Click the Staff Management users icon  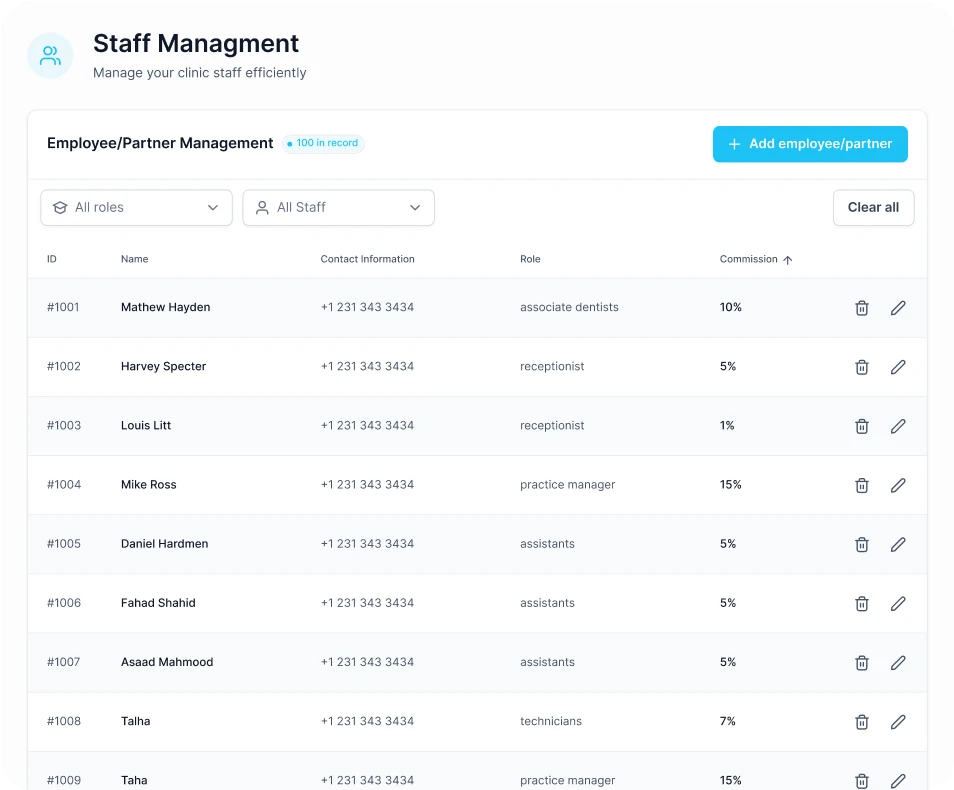50,56
